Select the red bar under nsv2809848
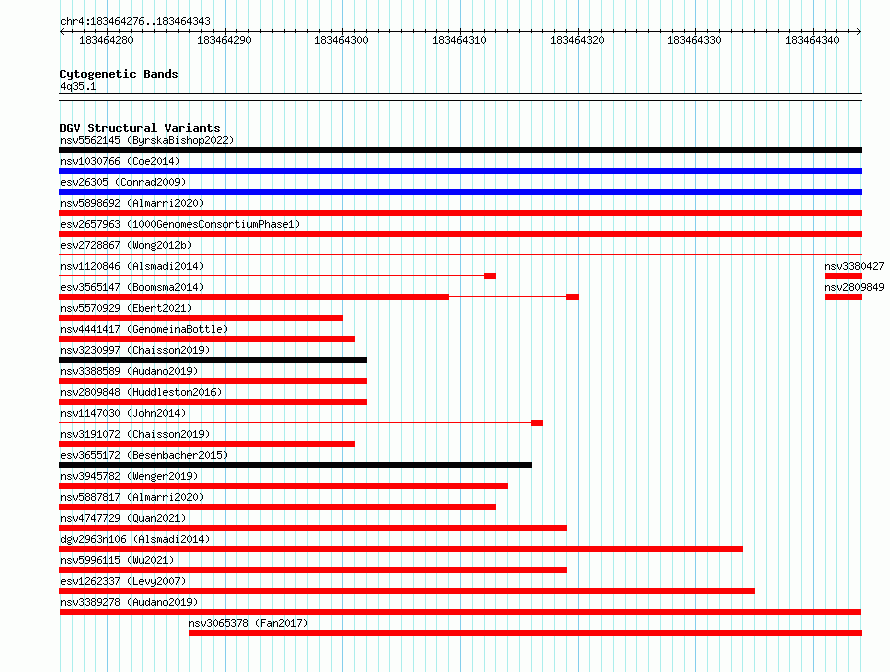 coord(213,402)
